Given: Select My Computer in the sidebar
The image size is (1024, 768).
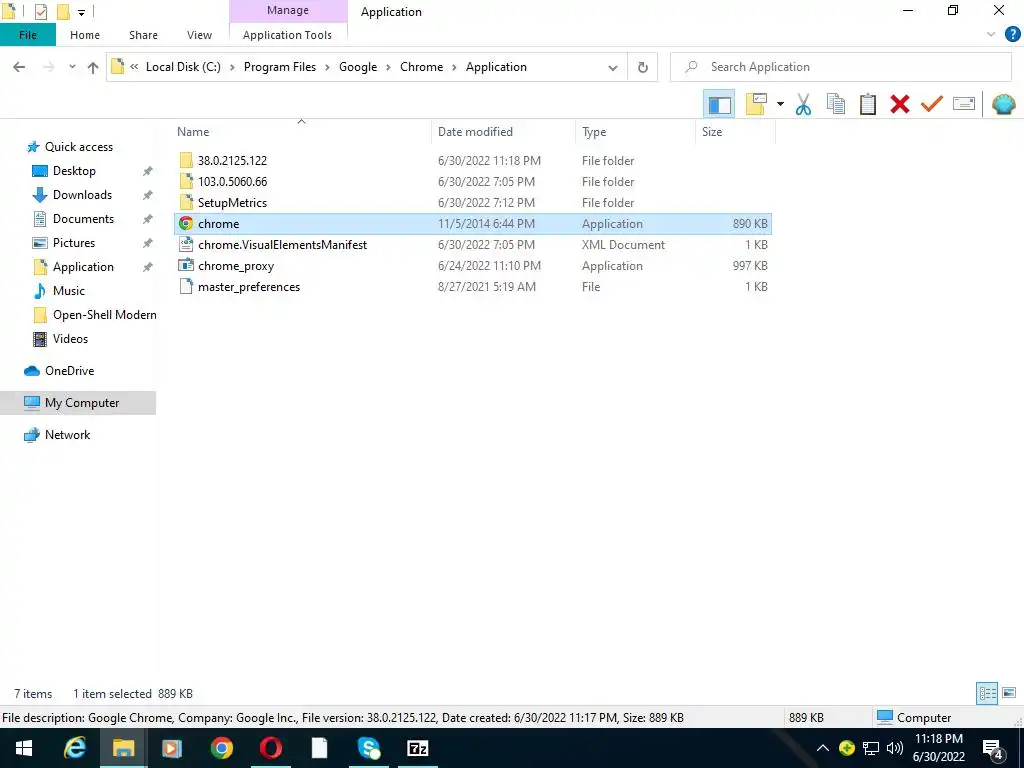Looking at the screenshot, I should pyautogui.click(x=78, y=403).
